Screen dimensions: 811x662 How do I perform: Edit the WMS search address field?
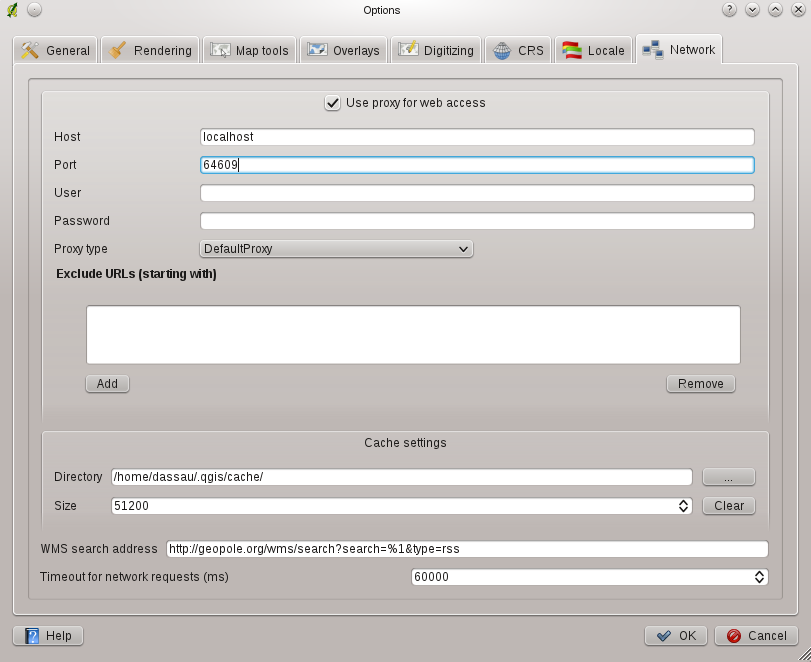[x=467, y=549]
